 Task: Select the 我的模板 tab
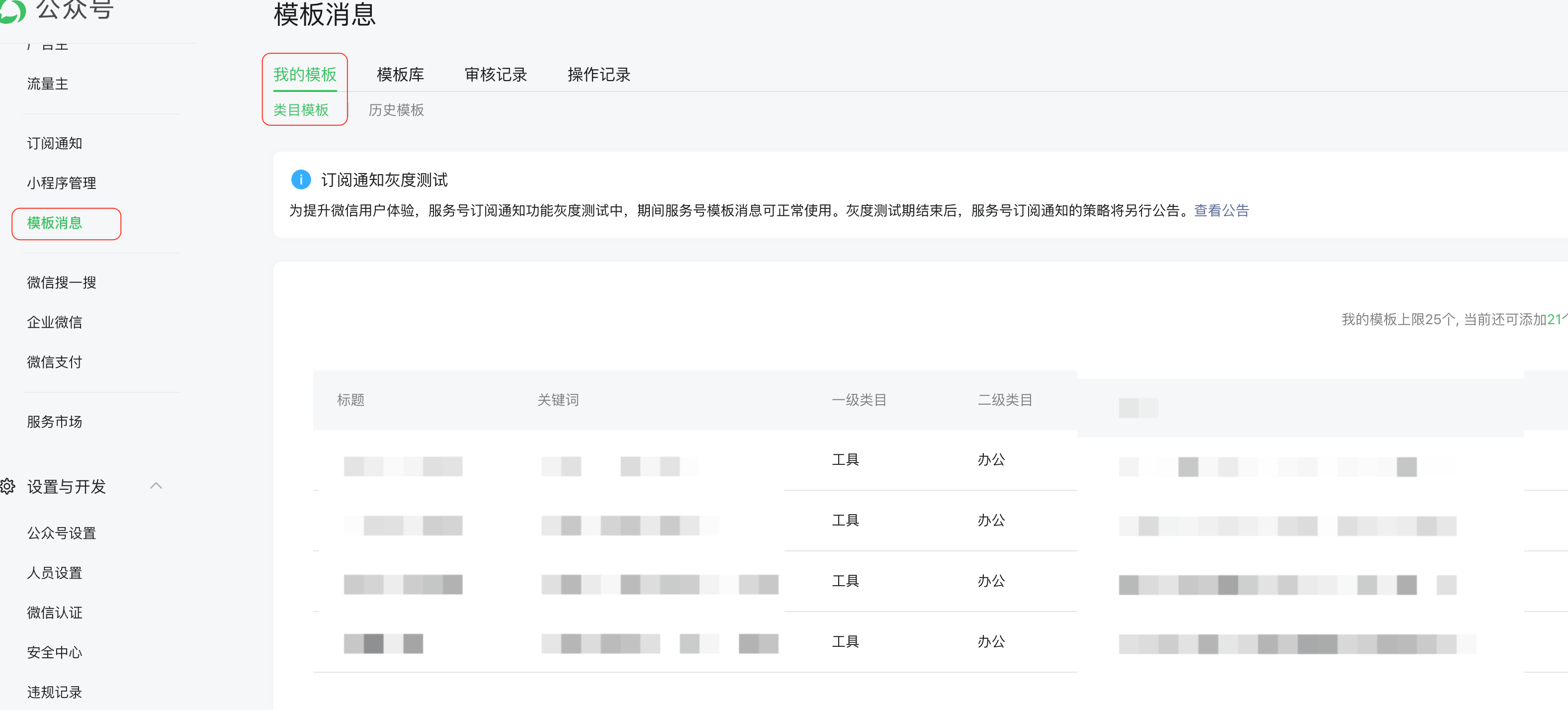(304, 75)
